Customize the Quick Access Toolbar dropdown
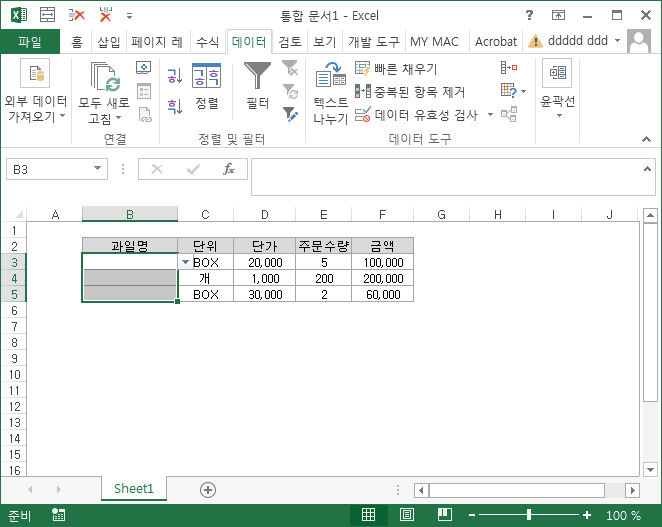 coord(130,16)
